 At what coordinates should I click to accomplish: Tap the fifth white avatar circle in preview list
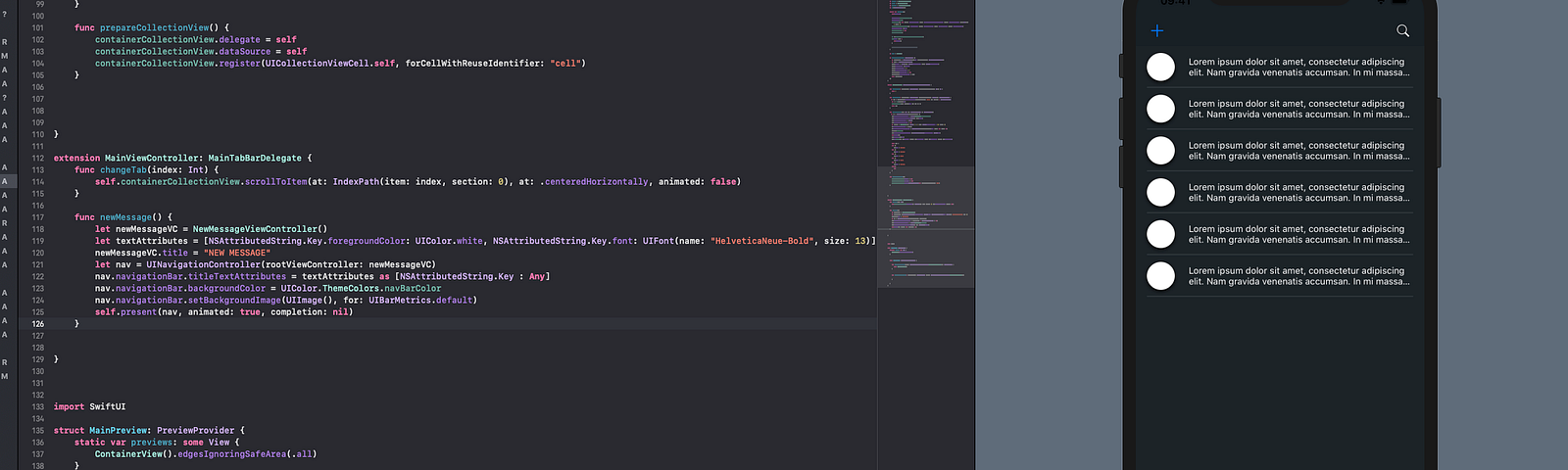[1160, 234]
